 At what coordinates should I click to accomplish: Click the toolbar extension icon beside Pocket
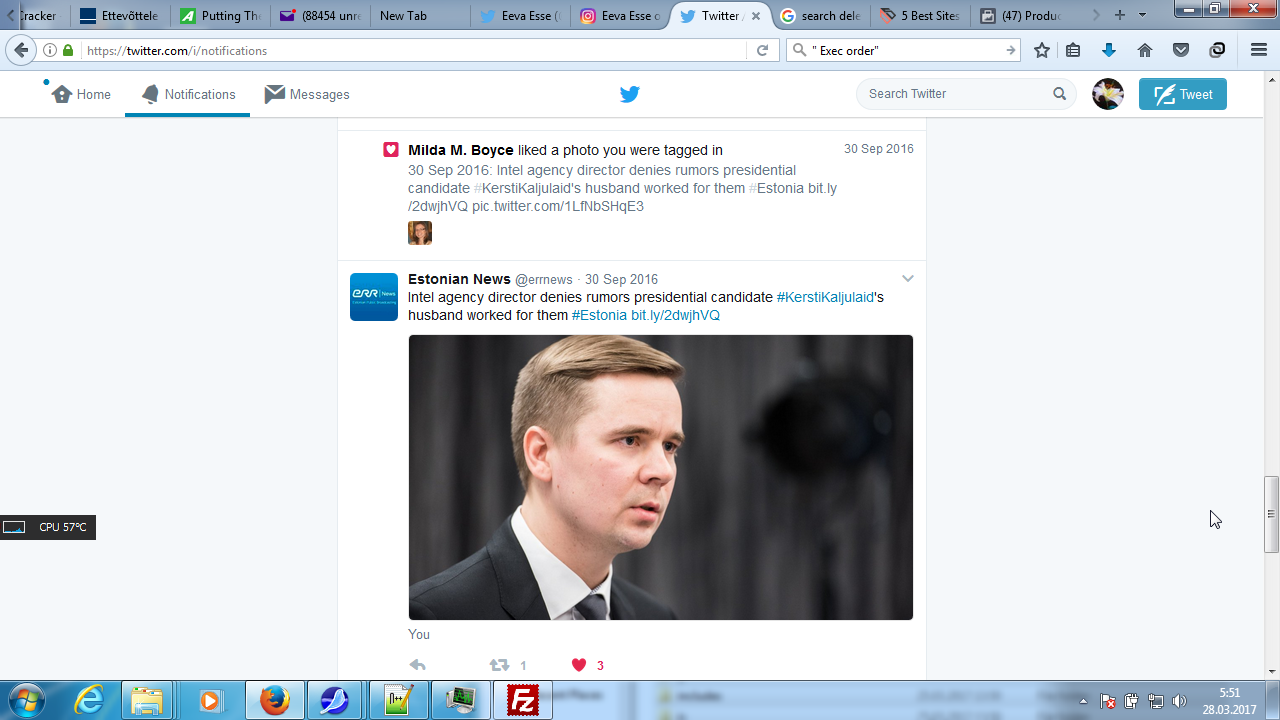pyautogui.click(x=1217, y=50)
